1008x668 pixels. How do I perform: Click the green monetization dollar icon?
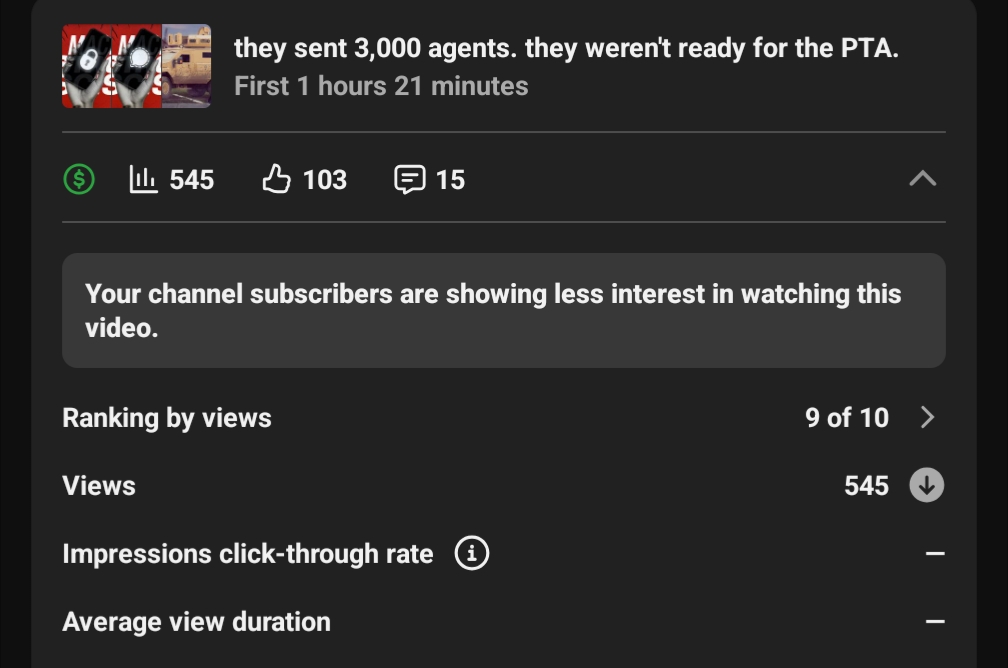click(x=79, y=180)
